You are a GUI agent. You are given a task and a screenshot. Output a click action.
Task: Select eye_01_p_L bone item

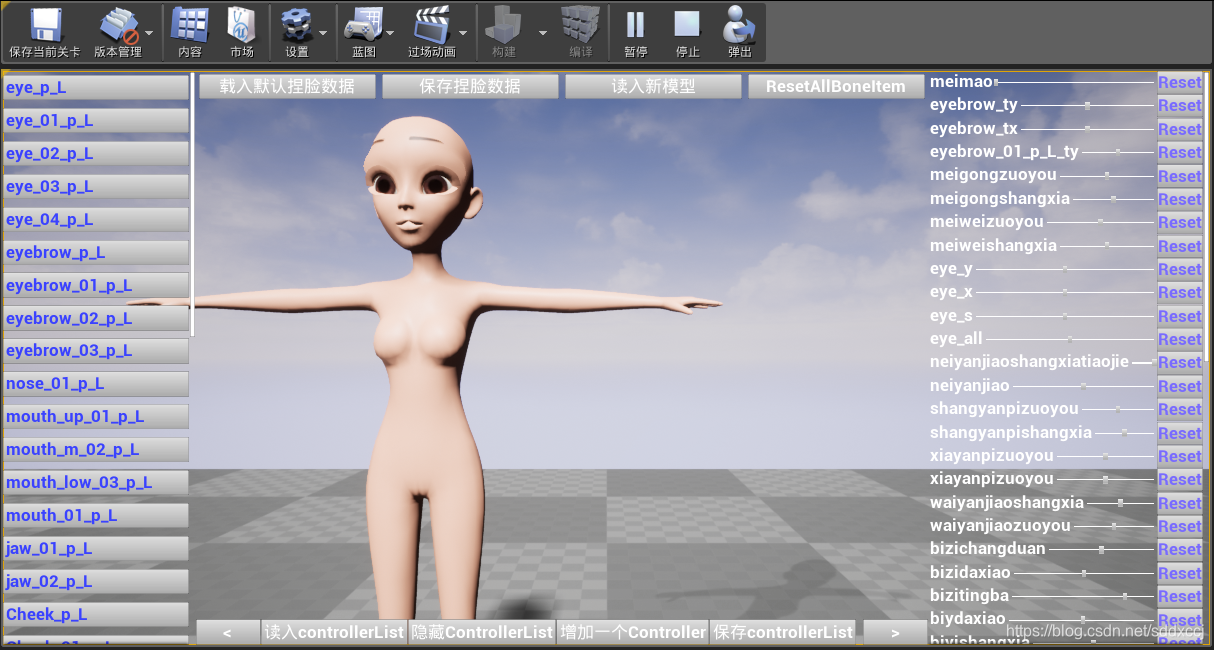[x=96, y=121]
